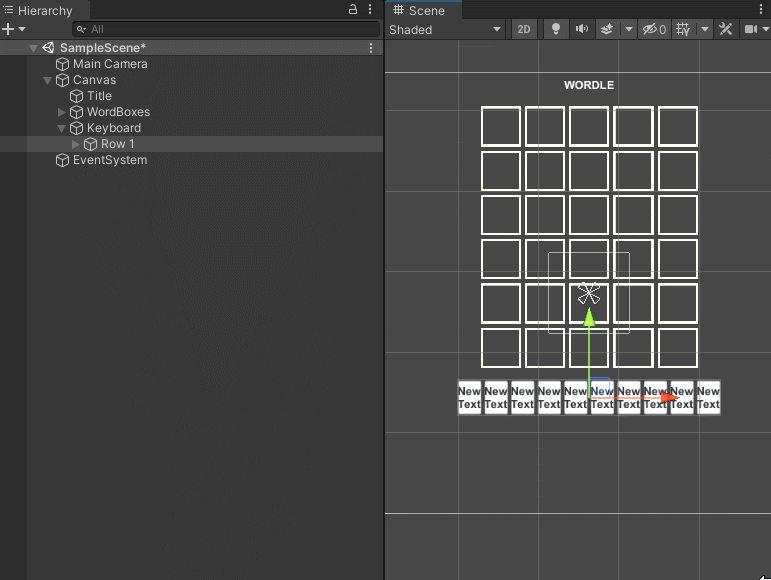This screenshot has width=771, height=580.
Task: Select the Title object in Hierarchy
Action: [x=99, y=96]
